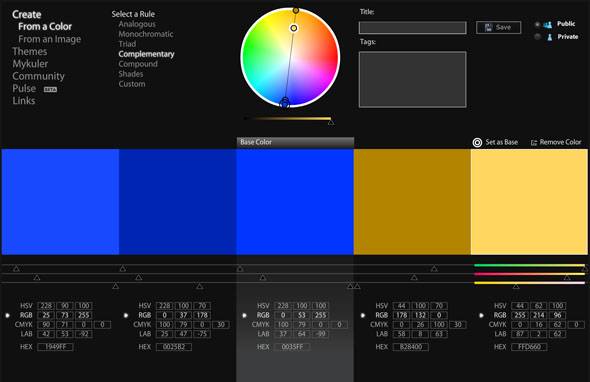Click the Base Color tab label
Image resolution: width=590 pixels, height=382 pixels.
coord(256,142)
